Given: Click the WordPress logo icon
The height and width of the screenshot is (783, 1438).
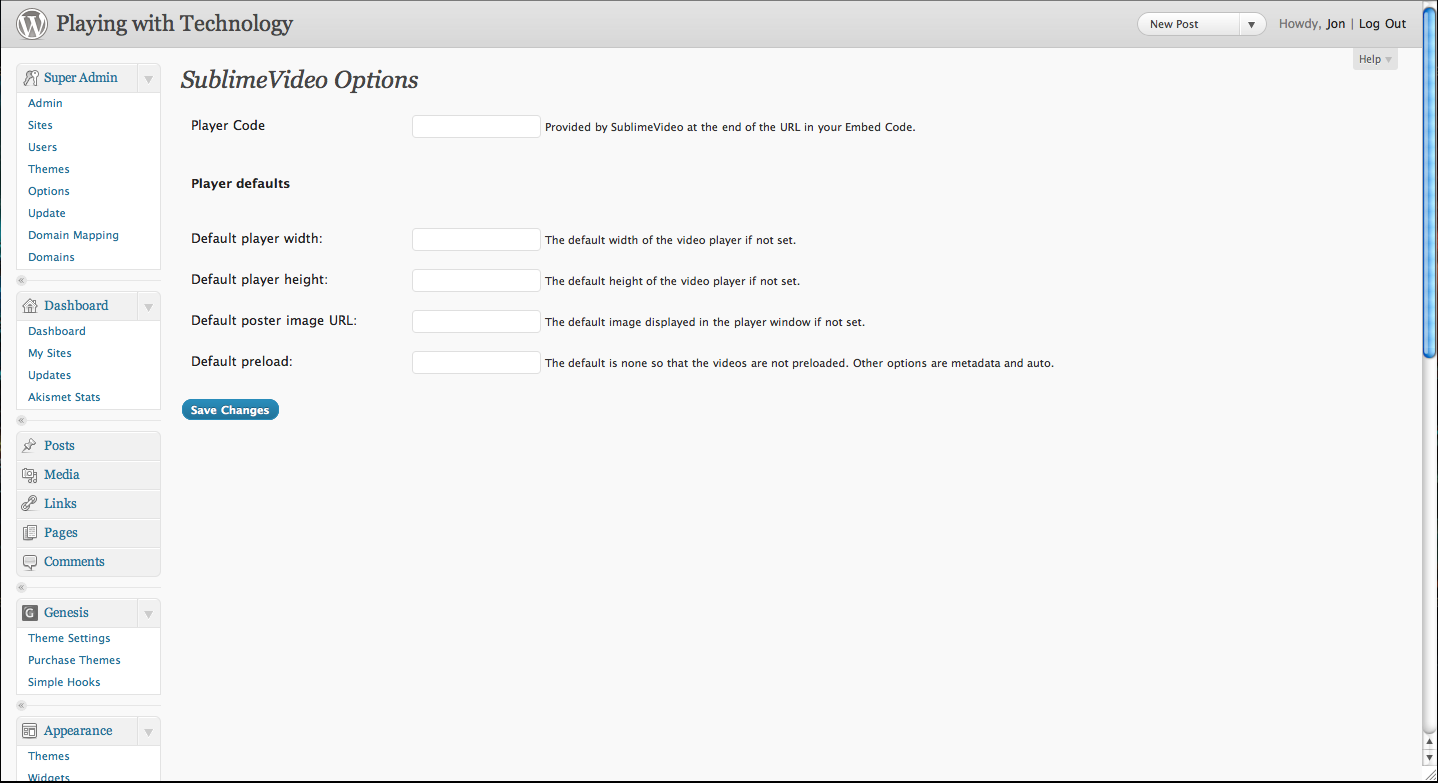Looking at the screenshot, I should coord(32,24).
